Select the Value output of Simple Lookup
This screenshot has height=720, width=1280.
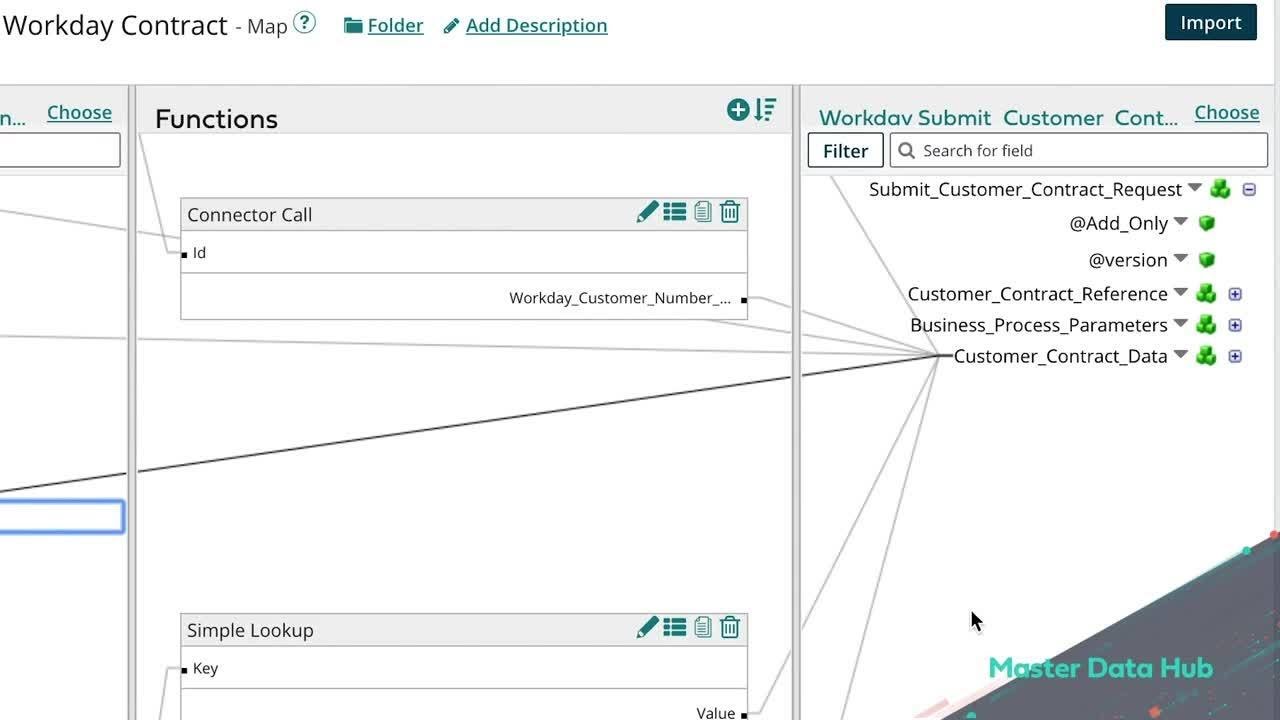[716, 713]
